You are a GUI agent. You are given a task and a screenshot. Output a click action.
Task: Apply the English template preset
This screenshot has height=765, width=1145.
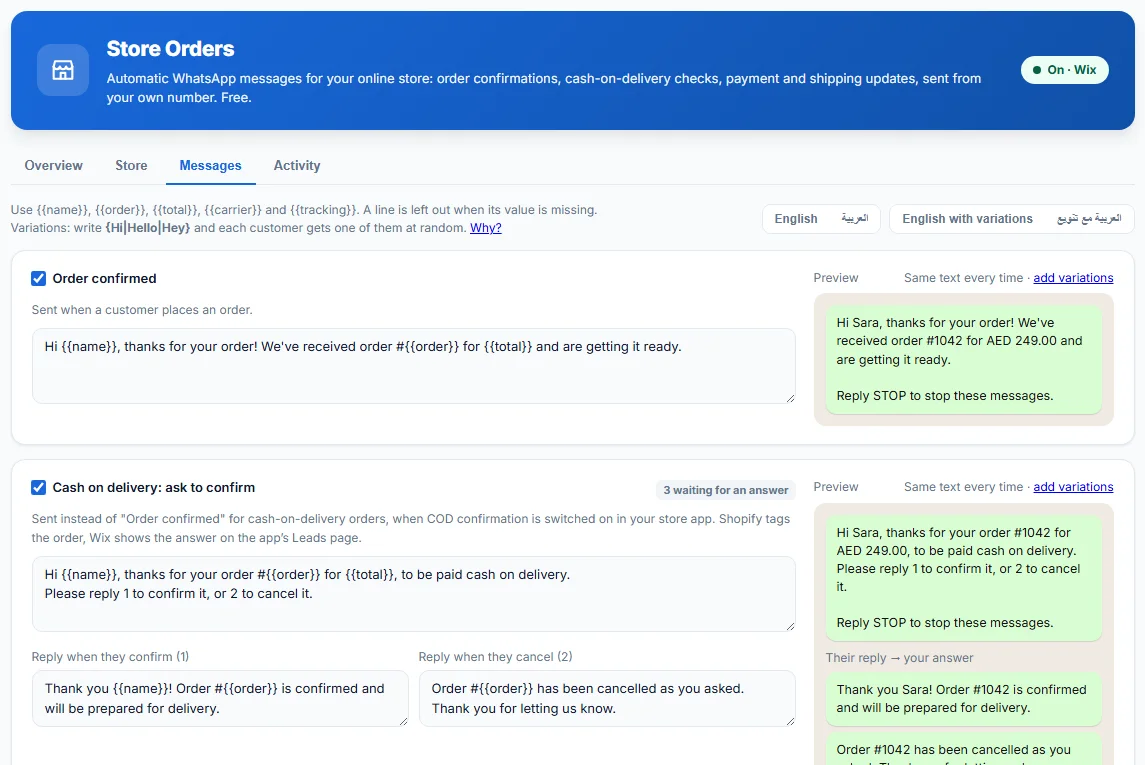(x=796, y=219)
